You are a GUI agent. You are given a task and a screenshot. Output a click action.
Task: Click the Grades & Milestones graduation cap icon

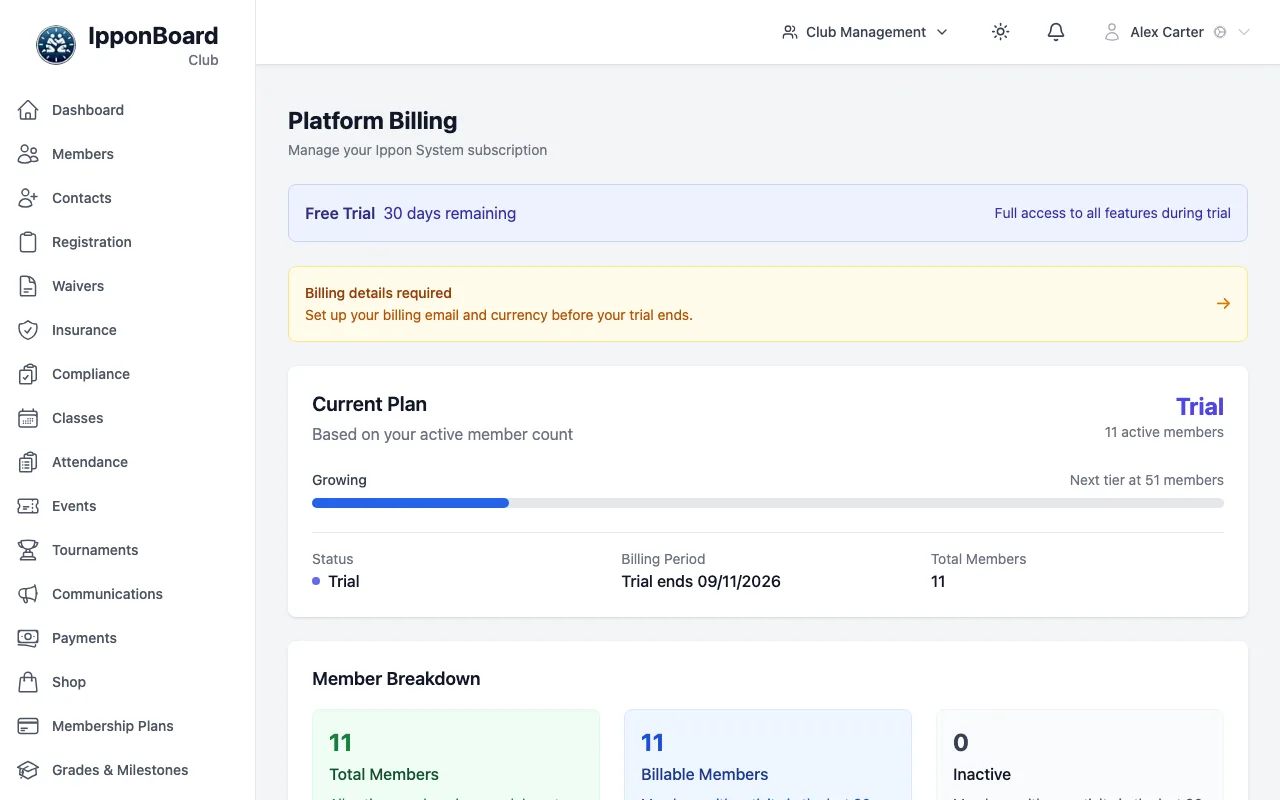(x=28, y=770)
